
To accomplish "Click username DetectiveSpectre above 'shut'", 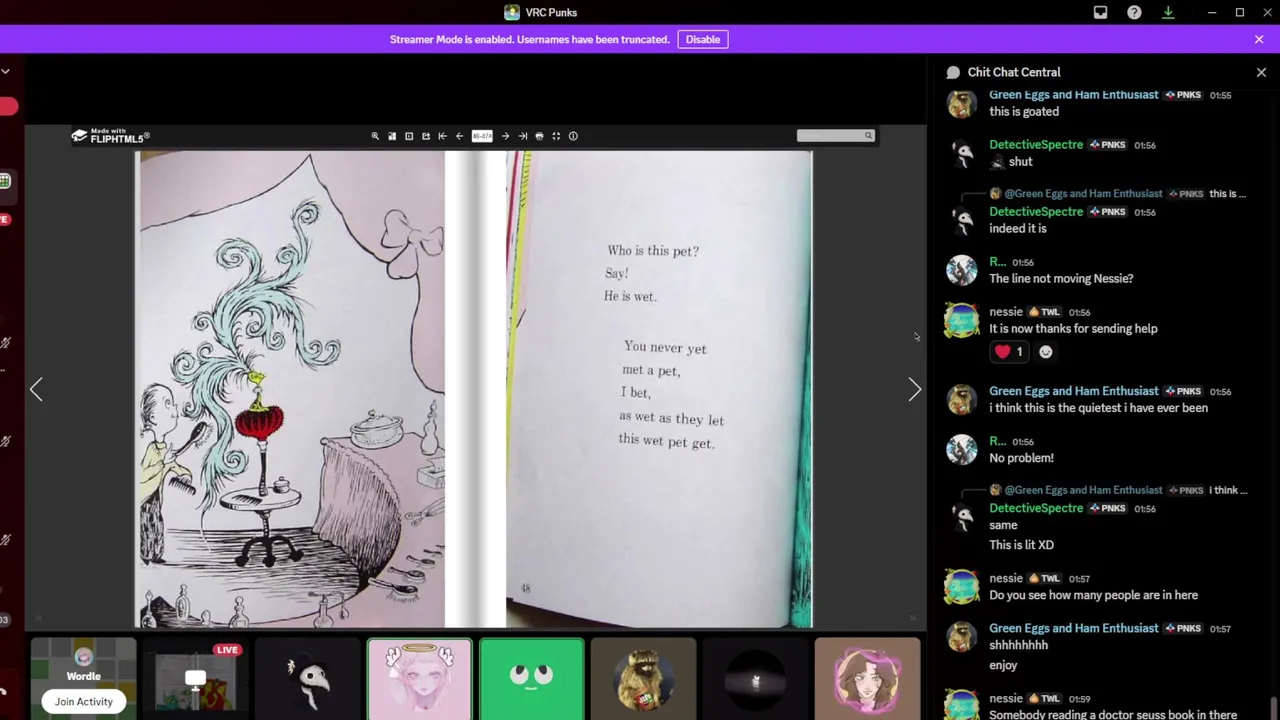I will pos(1036,145).
